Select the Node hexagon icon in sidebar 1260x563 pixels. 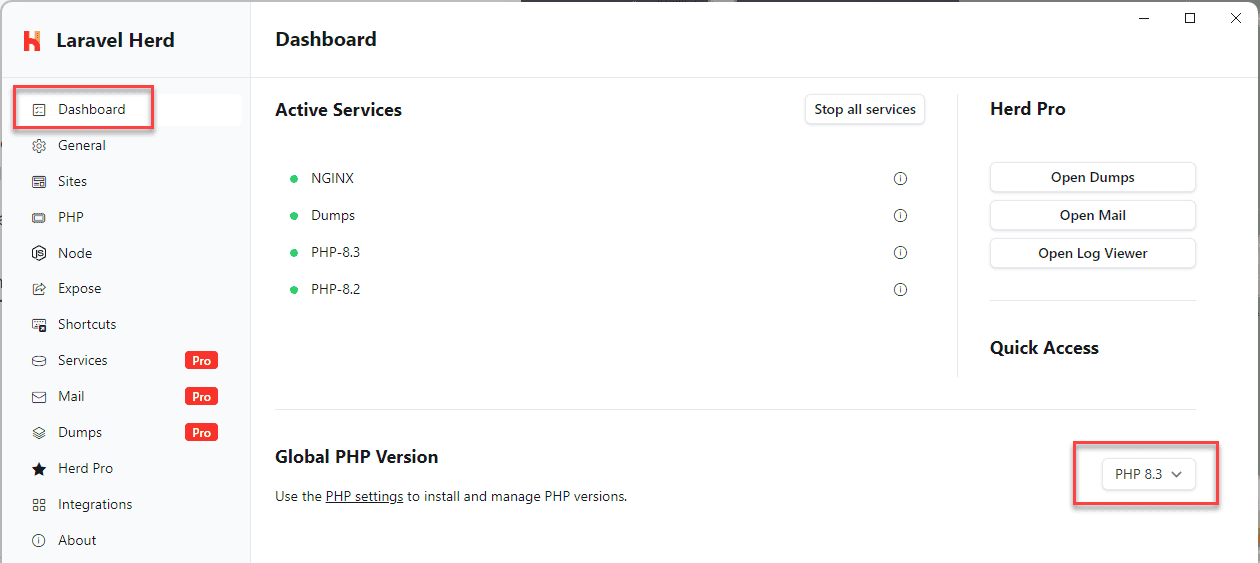tap(39, 254)
